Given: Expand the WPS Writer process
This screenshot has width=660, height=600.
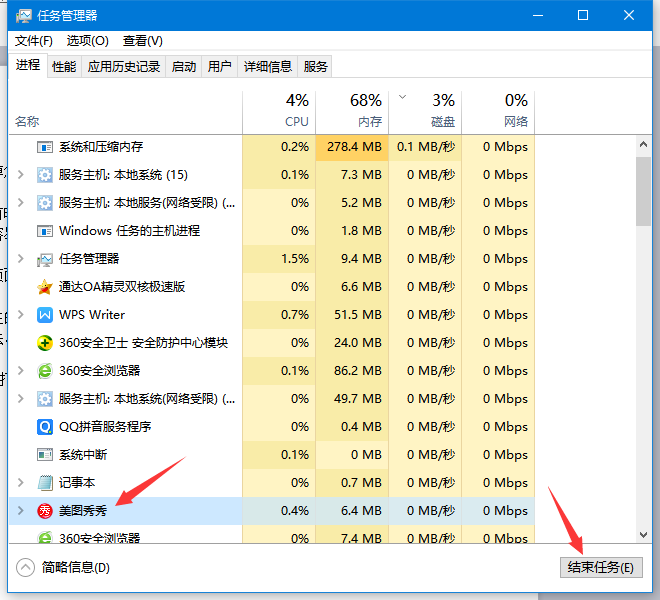Looking at the screenshot, I should [x=20, y=315].
